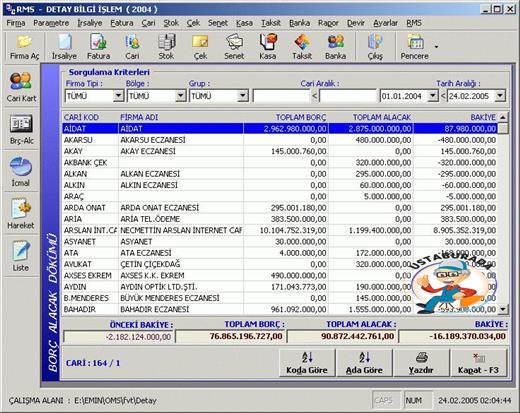Open the Parametre menu
This screenshot has height=413, width=520.
click(51, 23)
